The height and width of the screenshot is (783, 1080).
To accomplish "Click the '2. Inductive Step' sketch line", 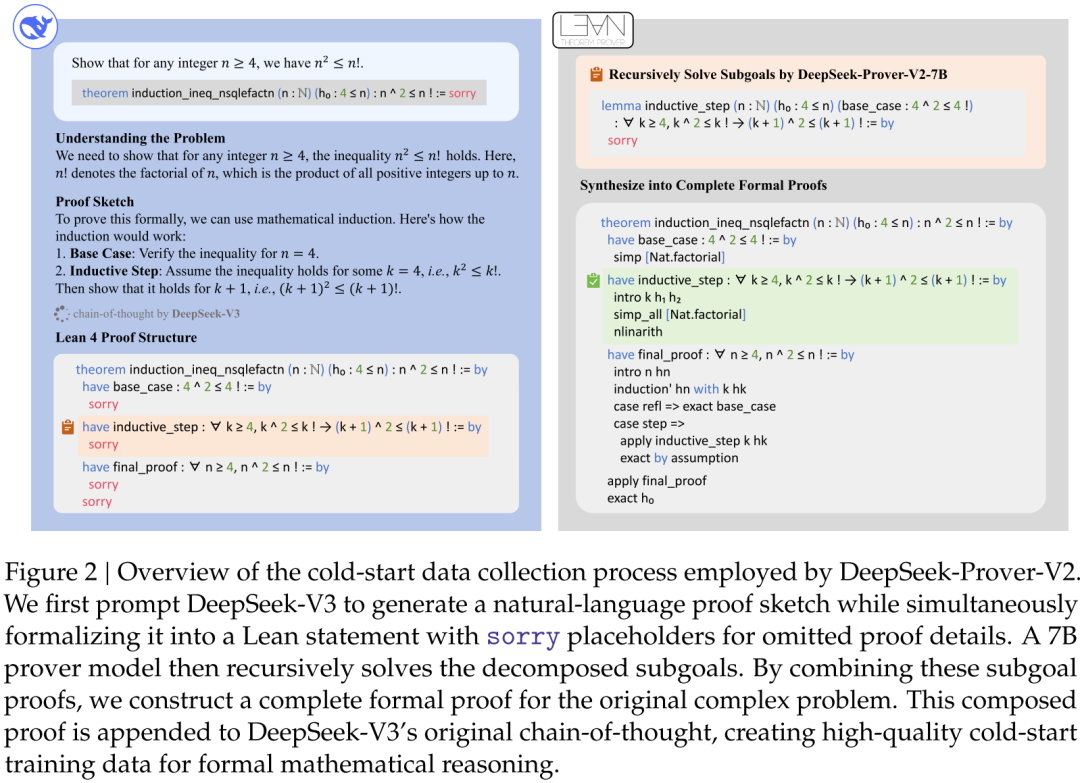I will [x=278, y=271].
